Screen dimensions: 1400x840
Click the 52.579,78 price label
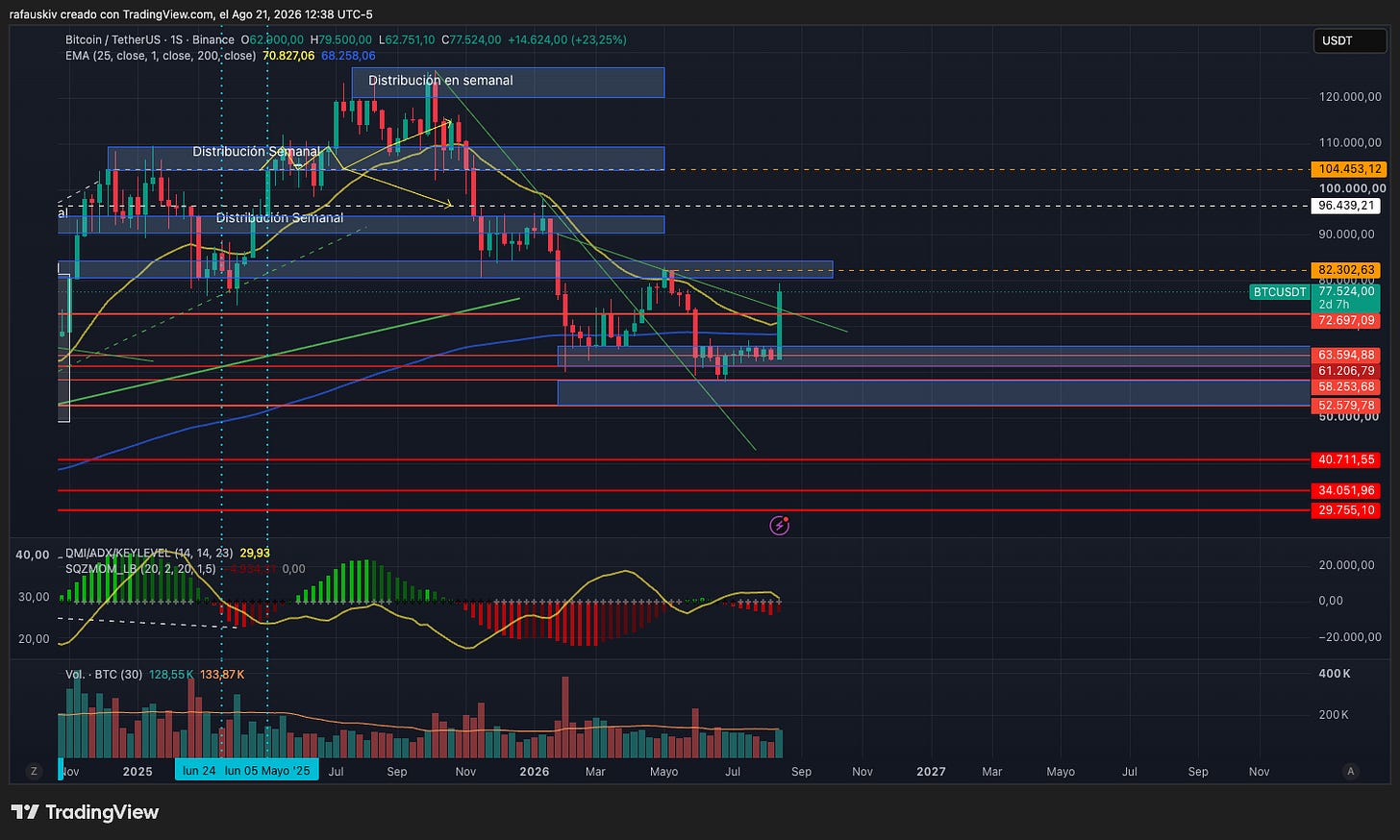[x=1346, y=406]
